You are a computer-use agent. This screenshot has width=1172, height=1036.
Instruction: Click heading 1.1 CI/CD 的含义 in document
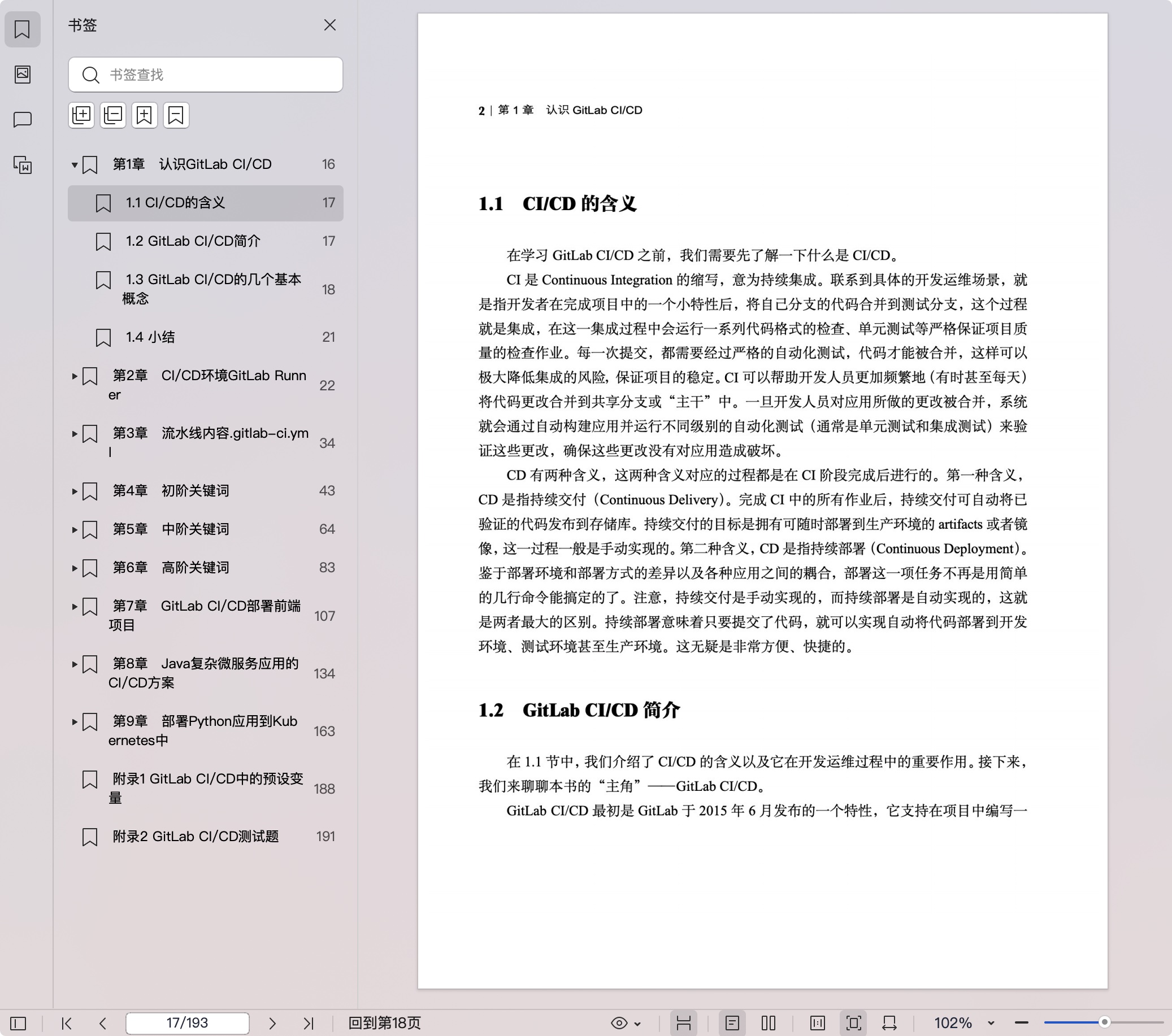(557, 203)
